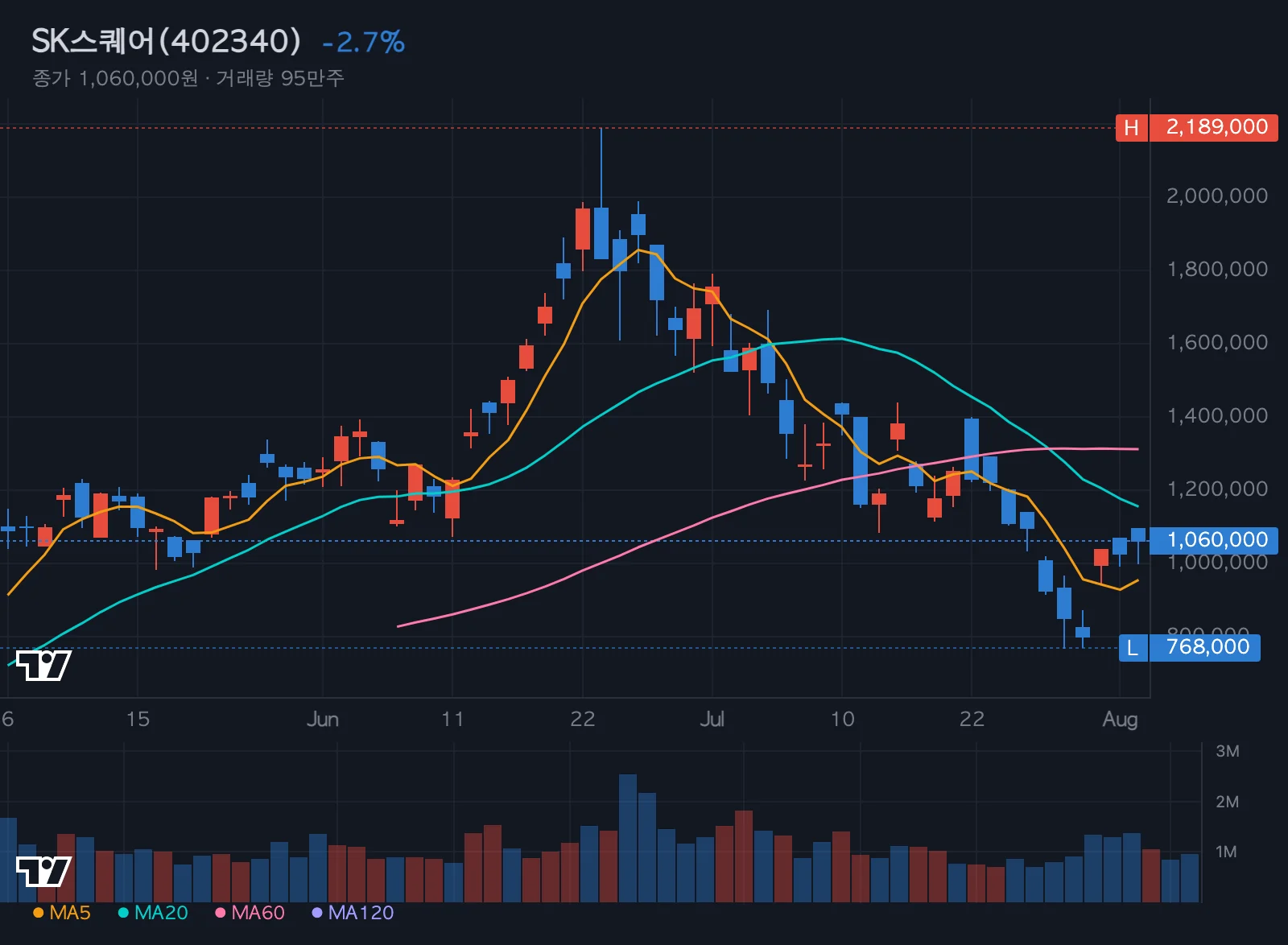Click the blue 1,060,000 current price tag
Screen dimensions: 1288x945
pyautogui.click(x=1214, y=540)
